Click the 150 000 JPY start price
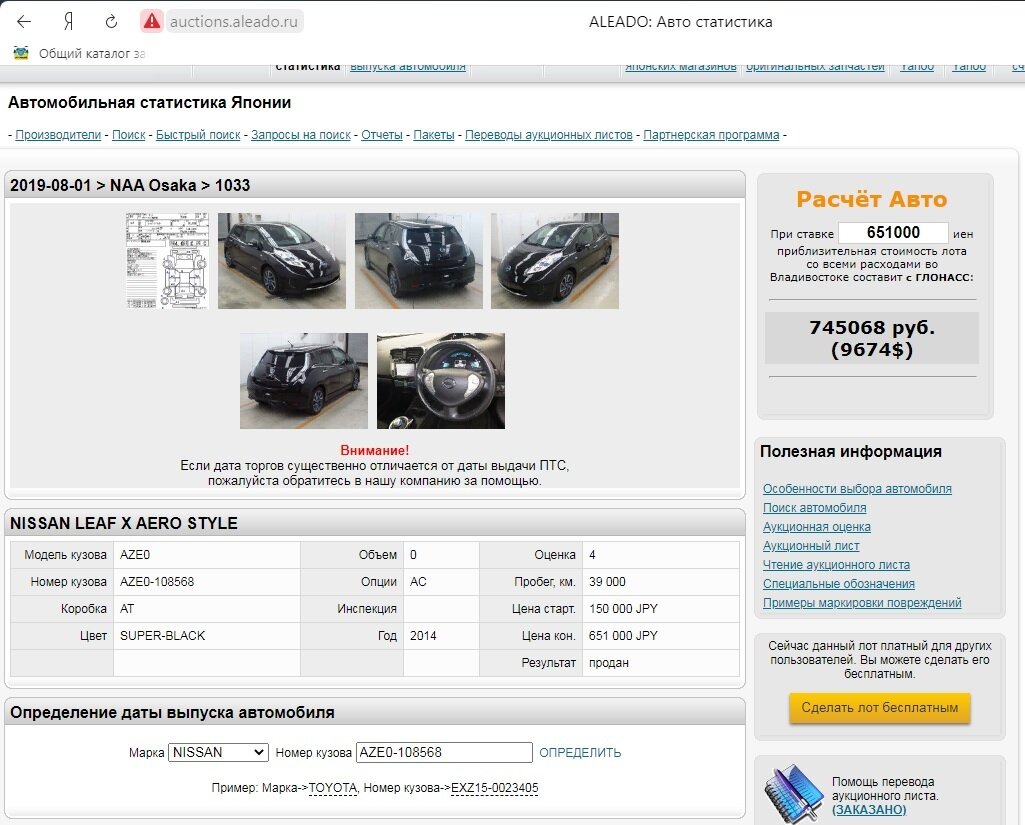1025x825 pixels. 623,609
